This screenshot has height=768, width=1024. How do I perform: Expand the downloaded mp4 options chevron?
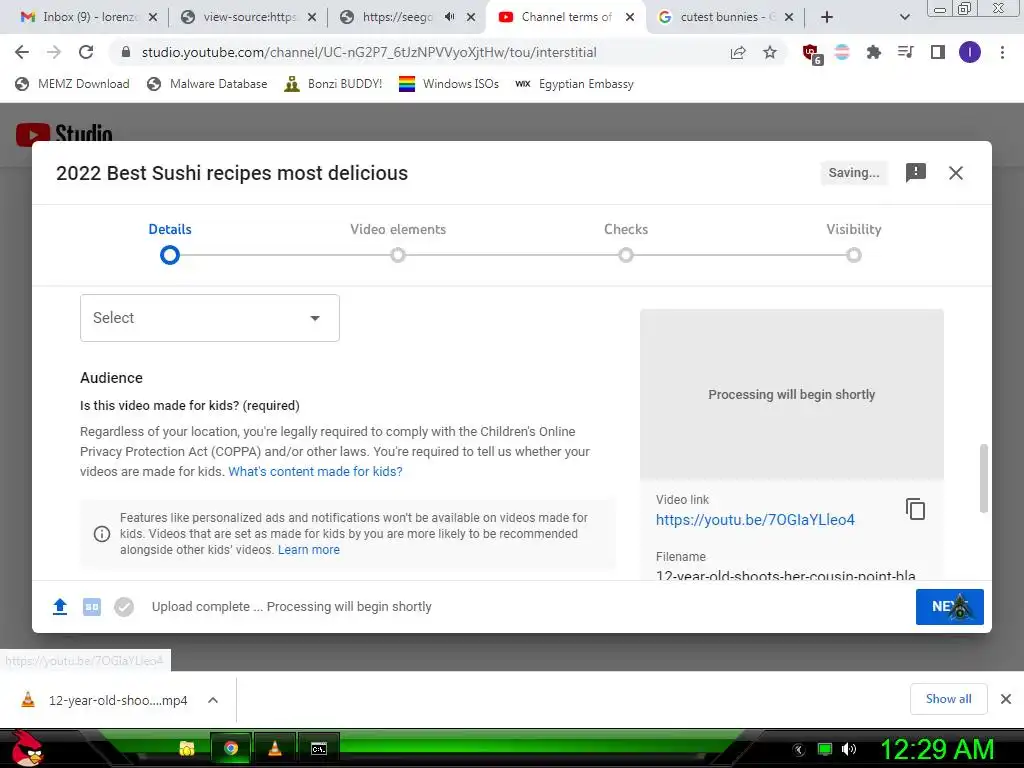(213, 700)
